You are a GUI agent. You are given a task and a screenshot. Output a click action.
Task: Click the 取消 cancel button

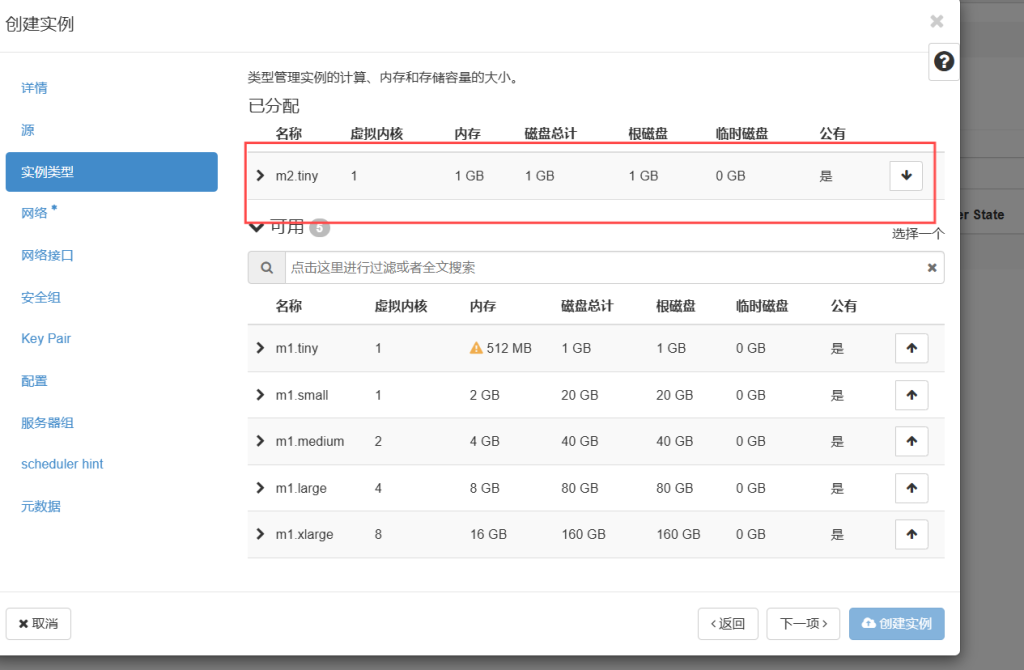pyautogui.click(x=38, y=623)
